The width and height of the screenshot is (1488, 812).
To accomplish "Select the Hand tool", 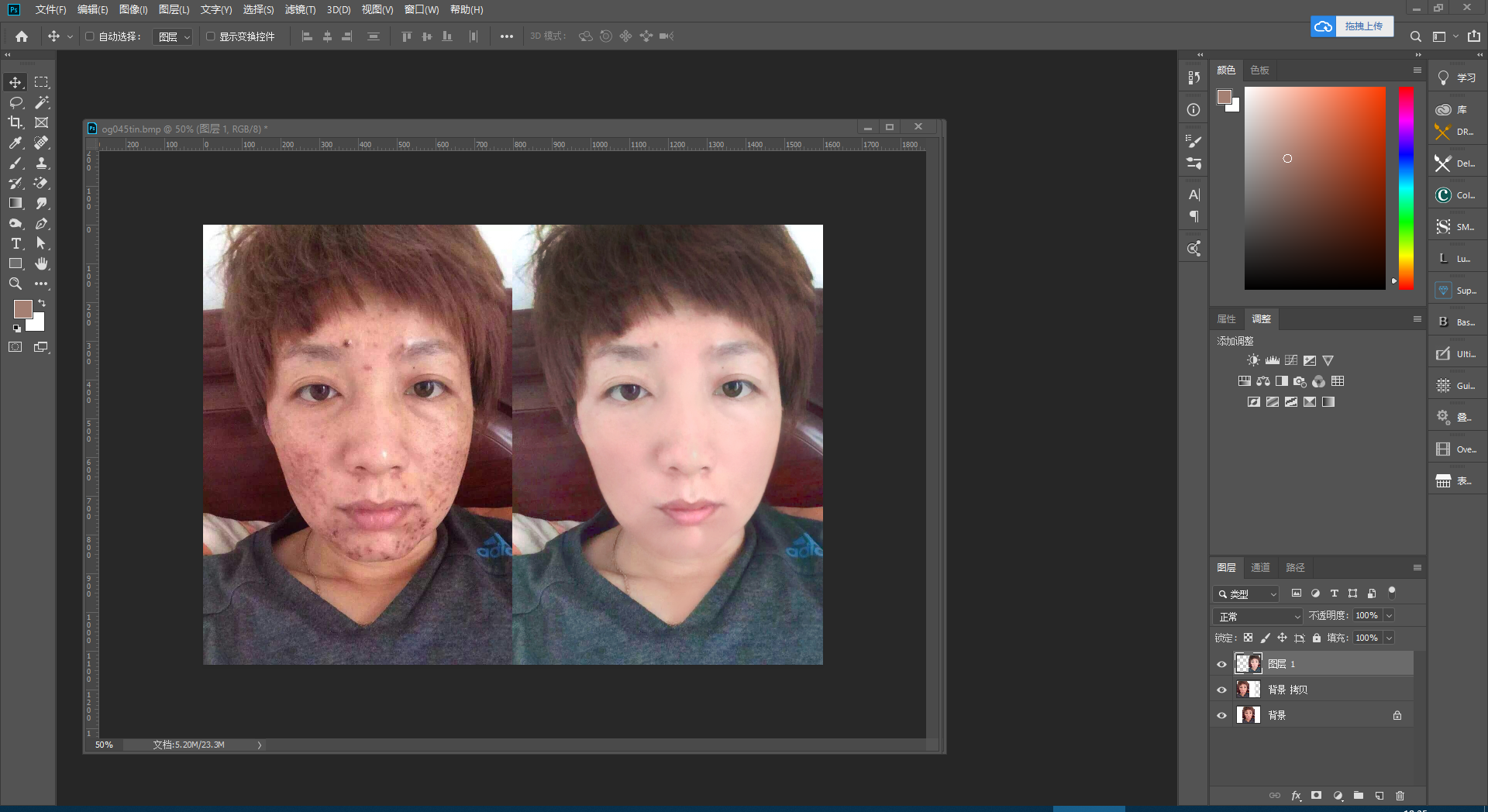I will coord(42,263).
